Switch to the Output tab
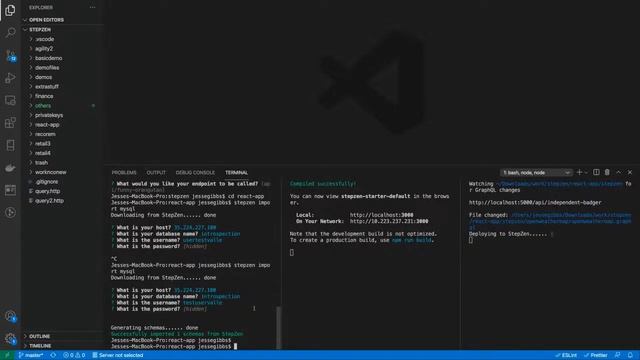The image size is (640, 360). [156, 173]
